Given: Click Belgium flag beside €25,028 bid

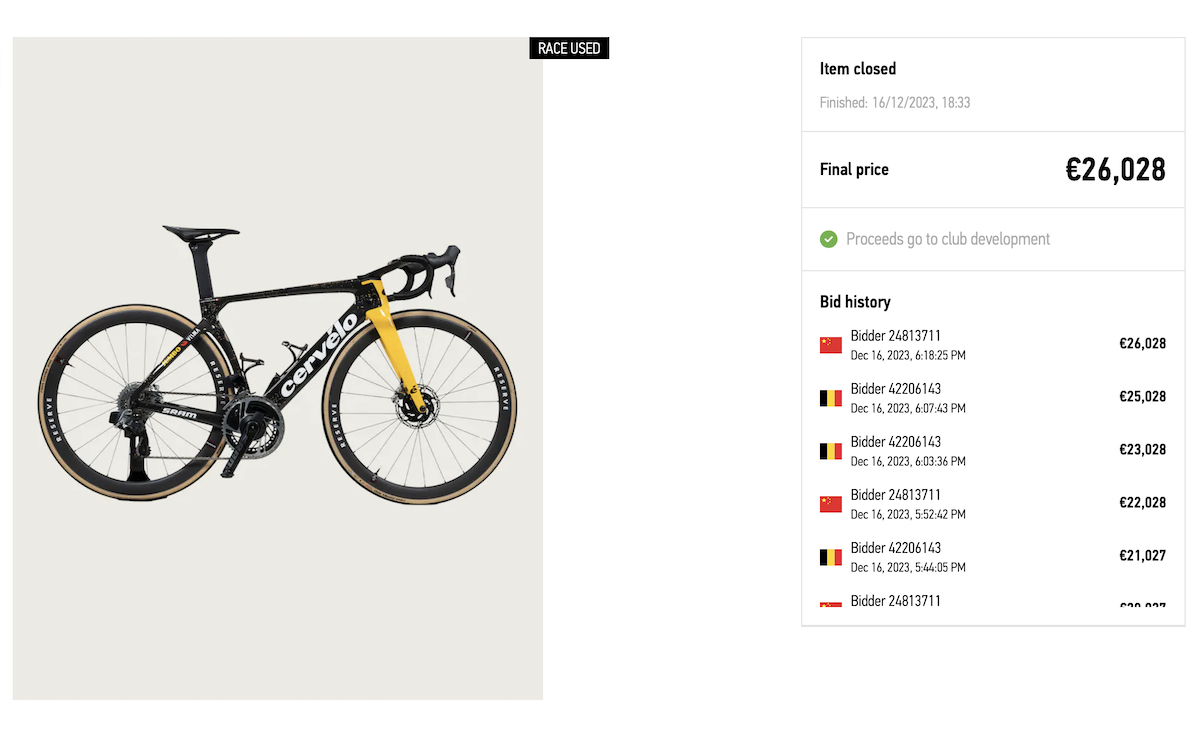Looking at the screenshot, I should (x=830, y=398).
